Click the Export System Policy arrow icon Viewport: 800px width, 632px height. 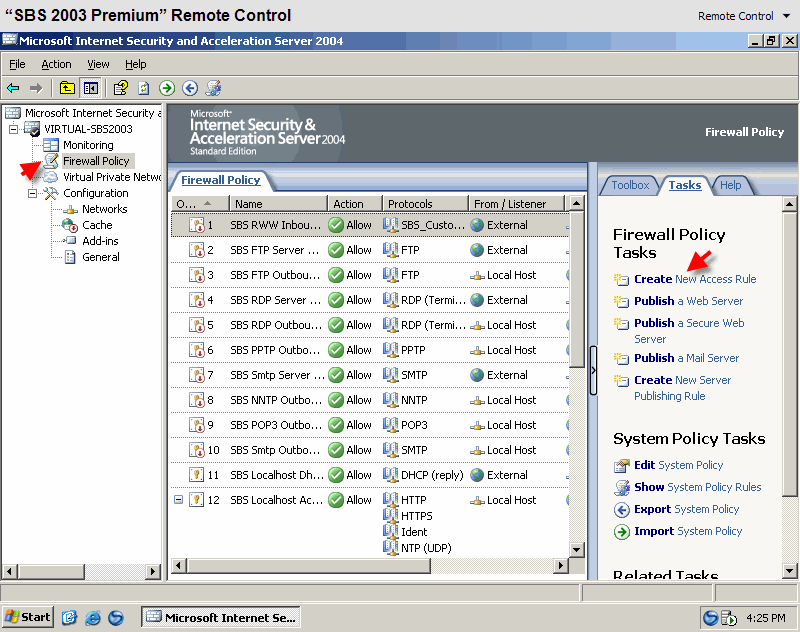(x=622, y=510)
